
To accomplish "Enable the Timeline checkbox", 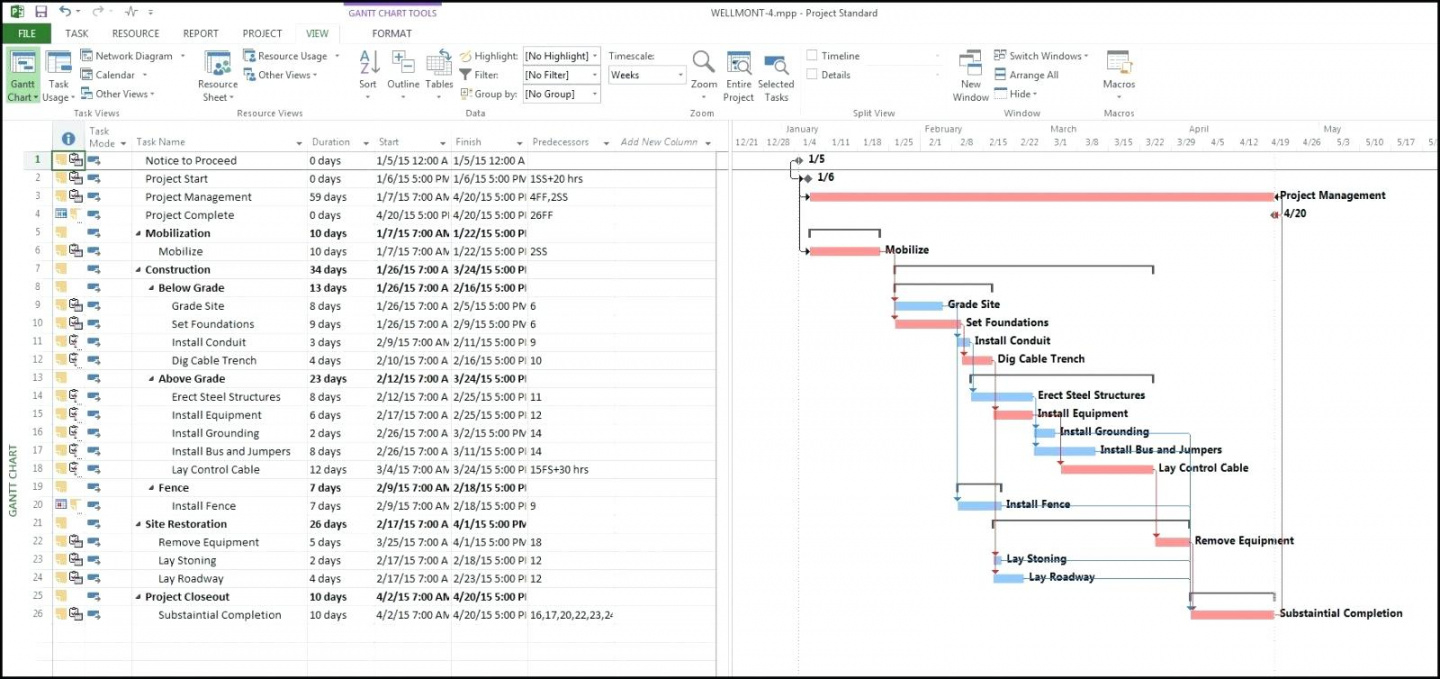I will tap(812, 56).
